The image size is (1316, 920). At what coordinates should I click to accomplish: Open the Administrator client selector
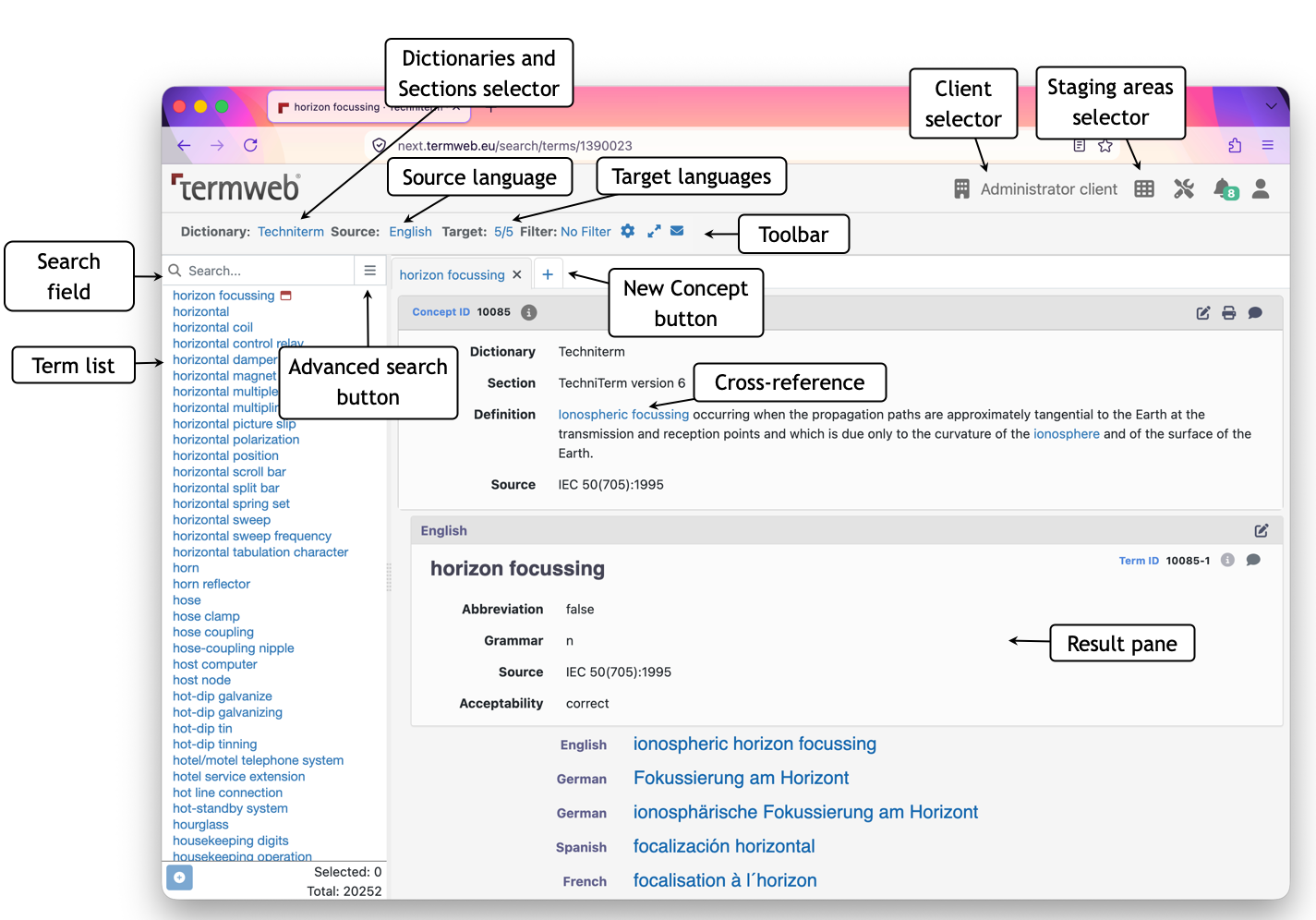pos(1049,188)
